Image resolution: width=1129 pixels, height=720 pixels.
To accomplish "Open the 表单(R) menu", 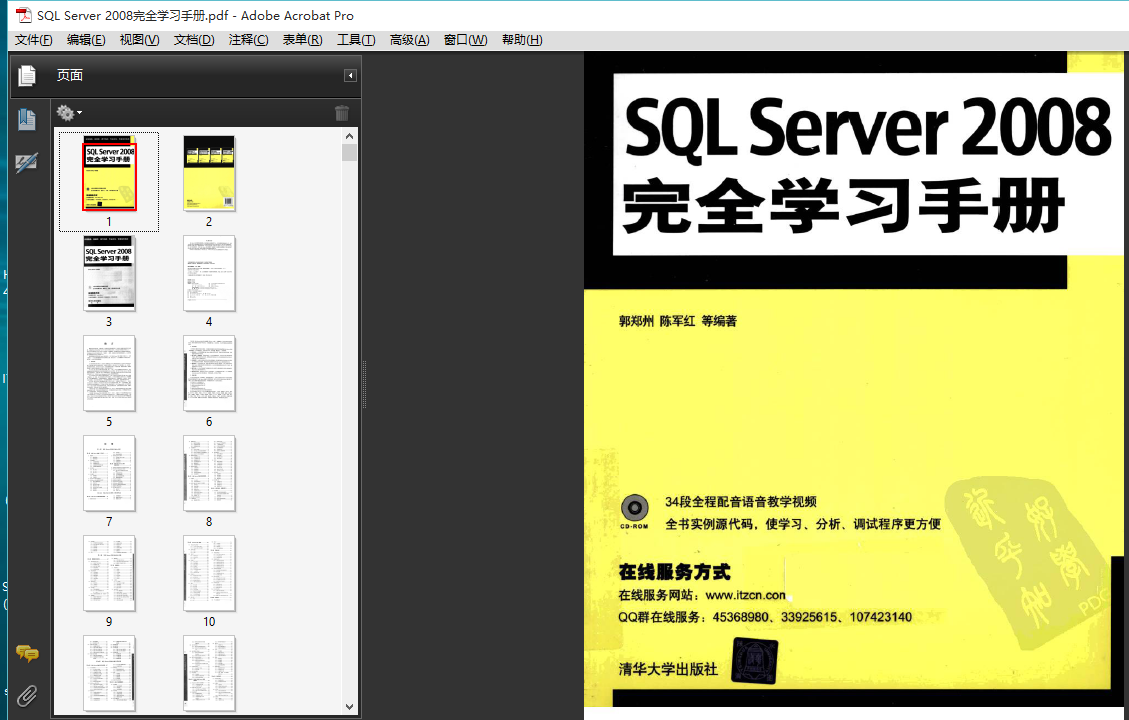I will [x=302, y=40].
